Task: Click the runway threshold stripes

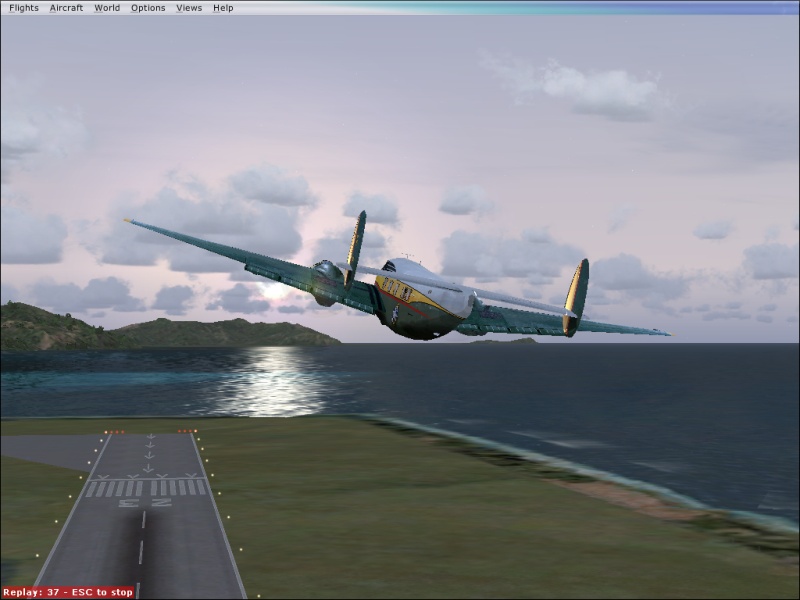Action: coord(147,487)
